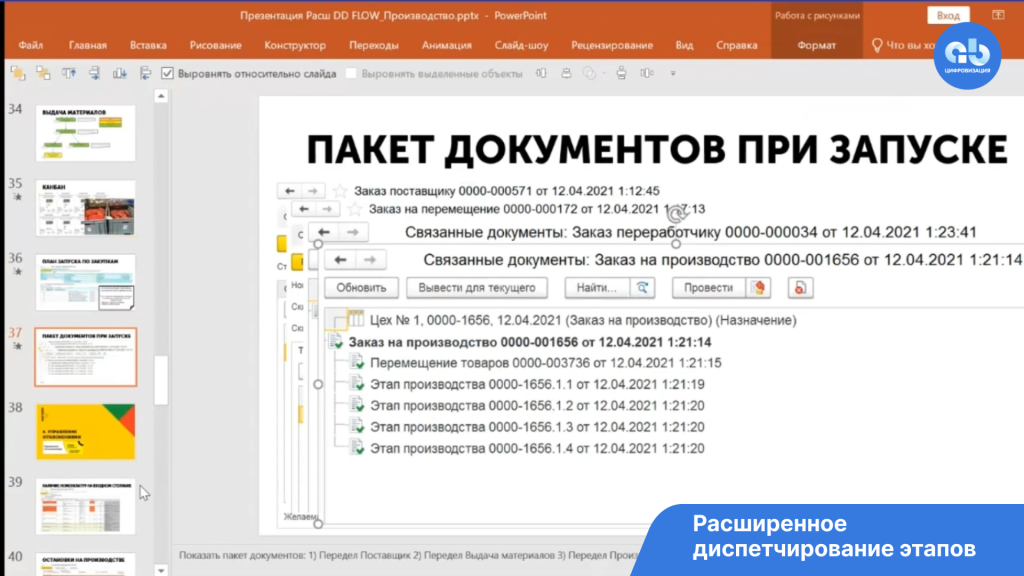Screen dimensions: 1024x576
Task: Click forward arrow beside 'Заказ поставщику' title
Action: point(313,191)
